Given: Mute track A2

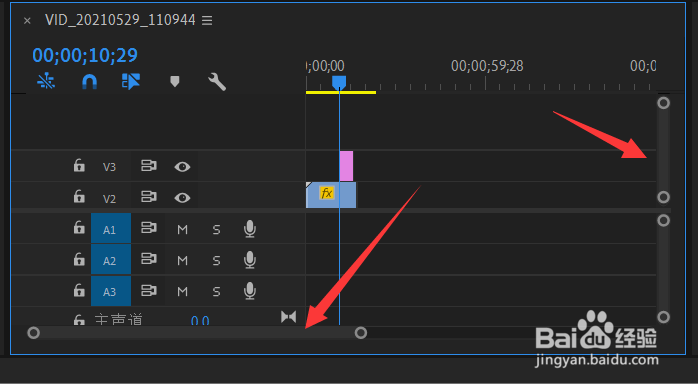Looking at the screenshot, I should (183, 261).
